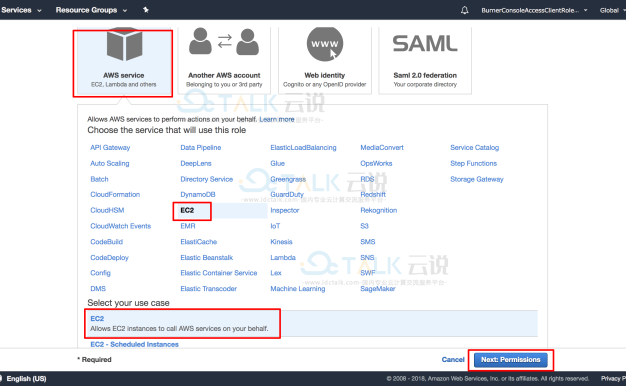Choose API Gateway service
Screen dimensions: 626x386
[110, 147]
